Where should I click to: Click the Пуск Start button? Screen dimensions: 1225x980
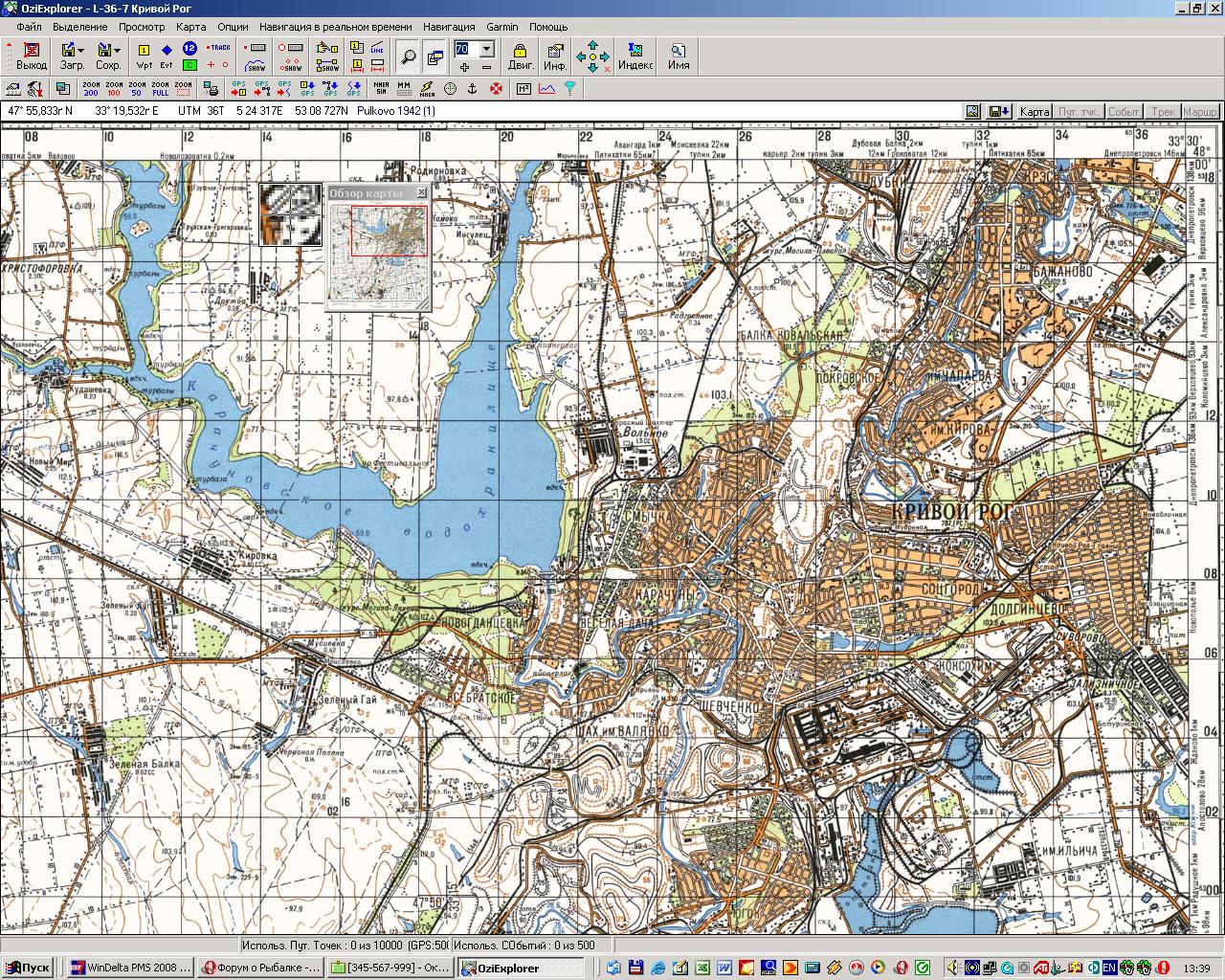click(28, 968)
